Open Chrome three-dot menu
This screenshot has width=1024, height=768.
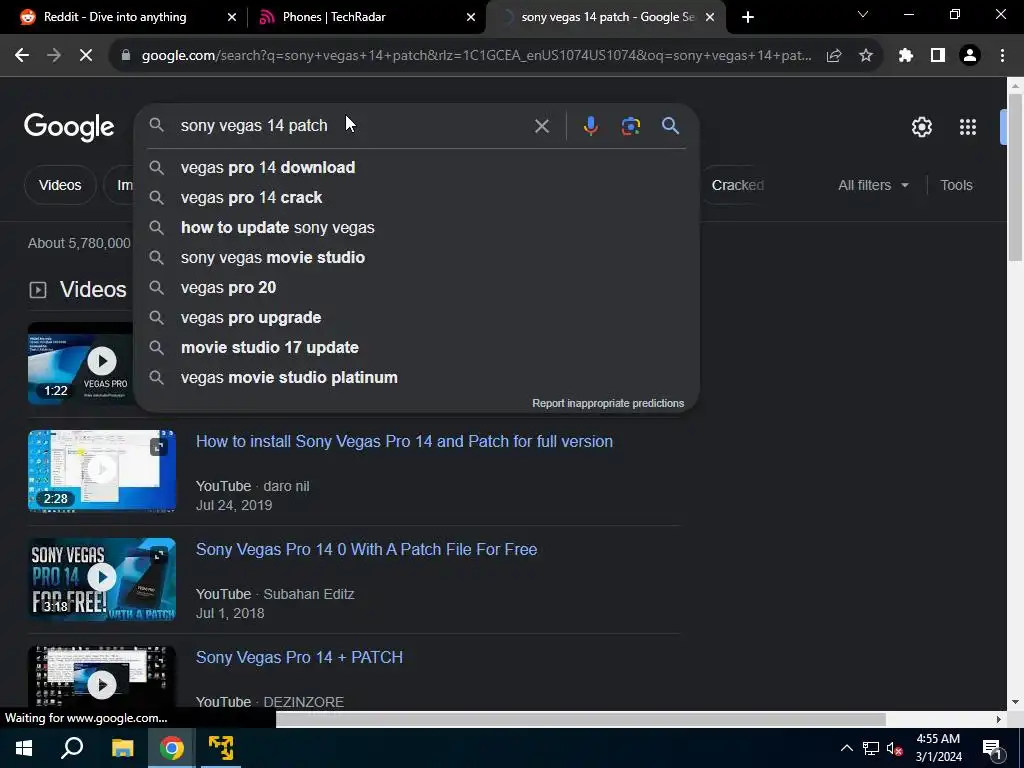1002,56
